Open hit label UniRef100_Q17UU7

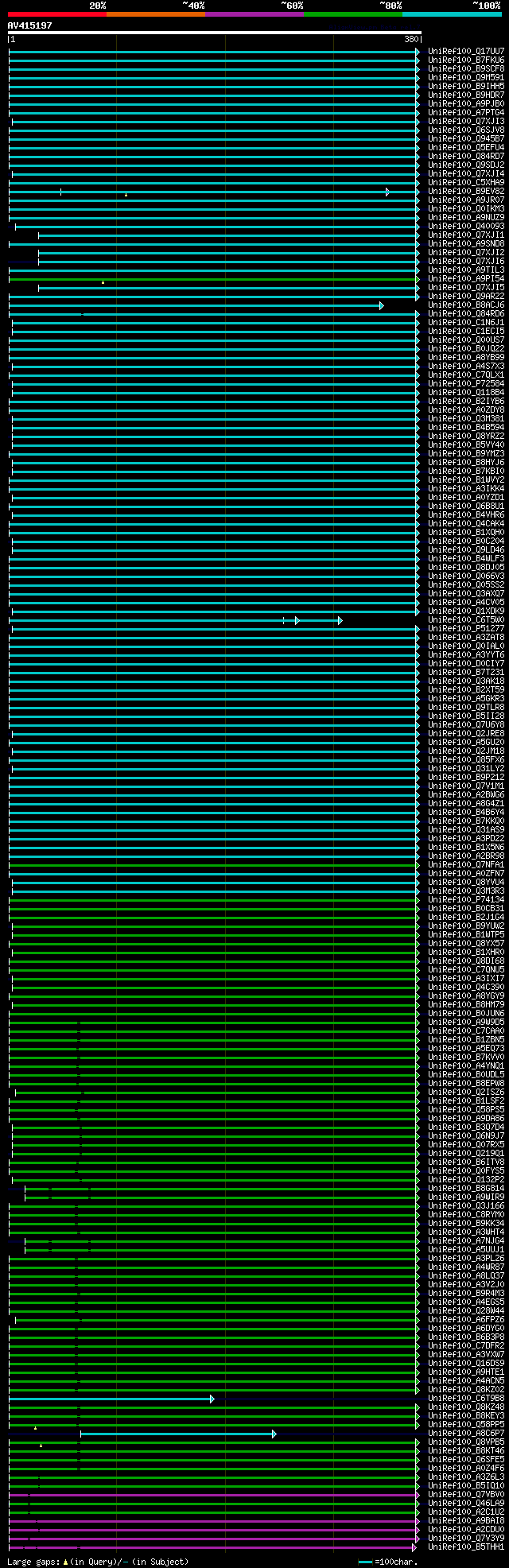coord(466,52)
